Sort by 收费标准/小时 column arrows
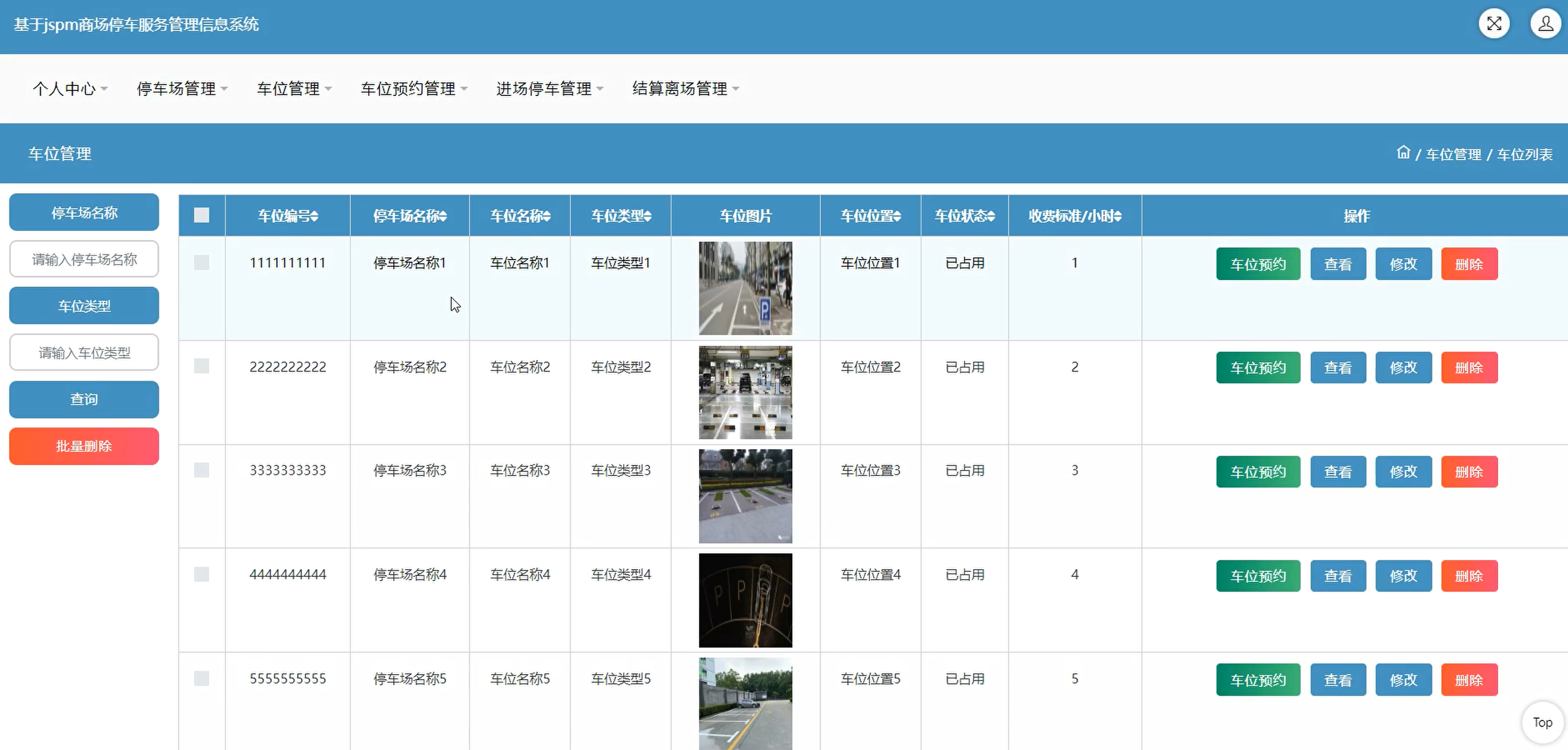 pos(1117,216)
